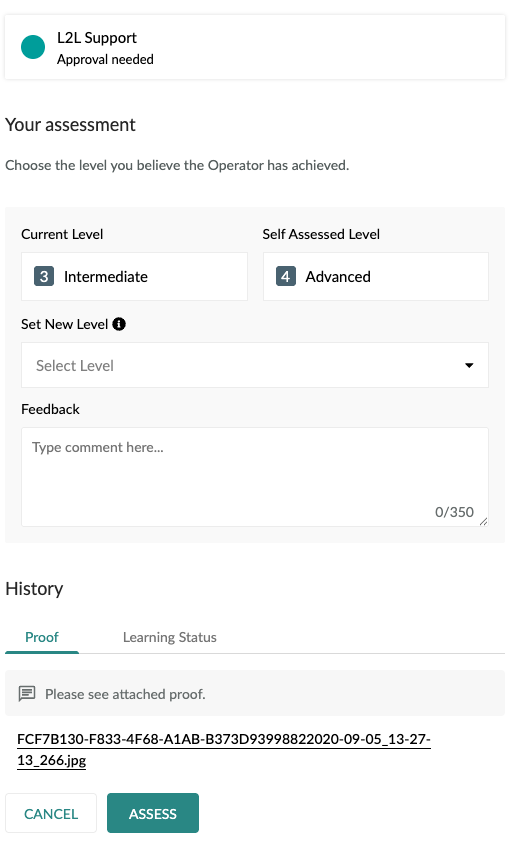This screenshot has width=510, height=841.
Task: Select the Proof tab
Action: click(42, 637)
